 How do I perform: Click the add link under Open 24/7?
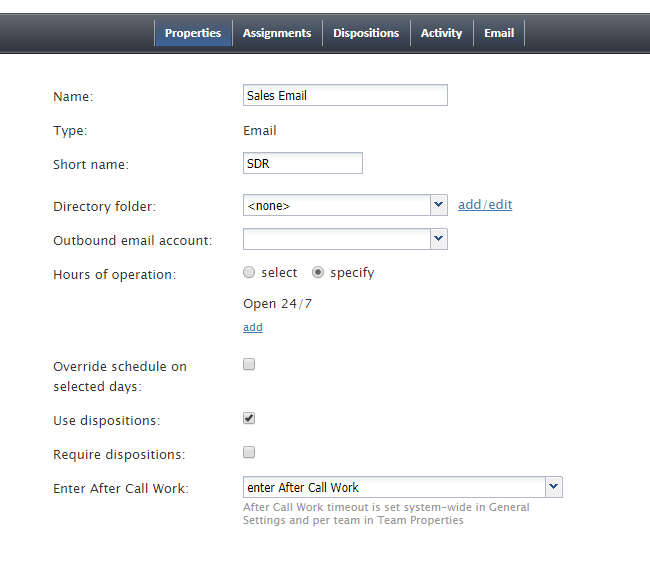click(253, 327)
